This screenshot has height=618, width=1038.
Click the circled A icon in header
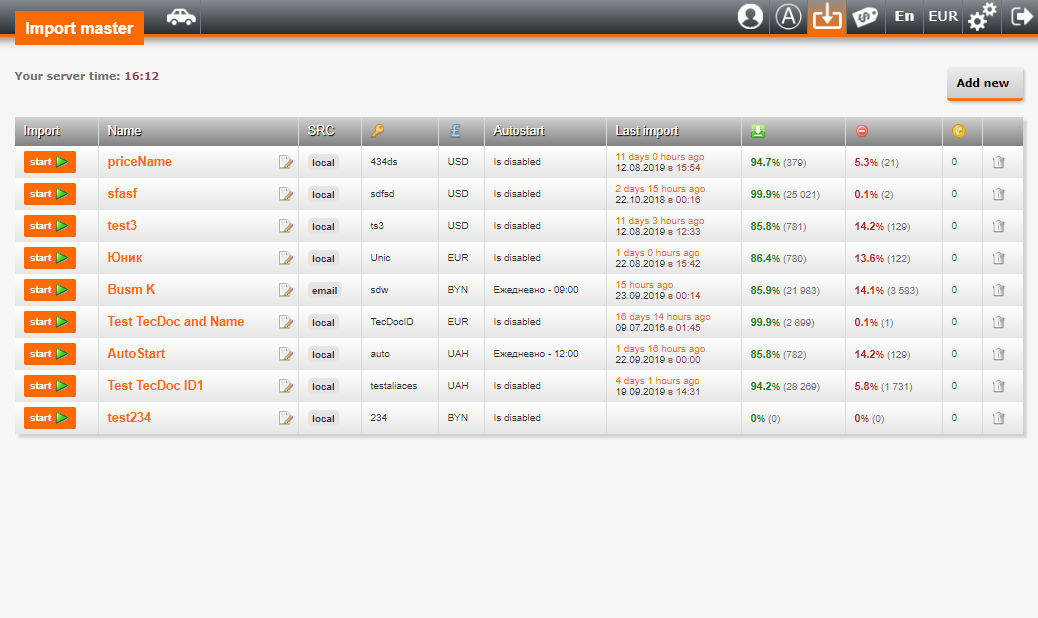(789, 17)
